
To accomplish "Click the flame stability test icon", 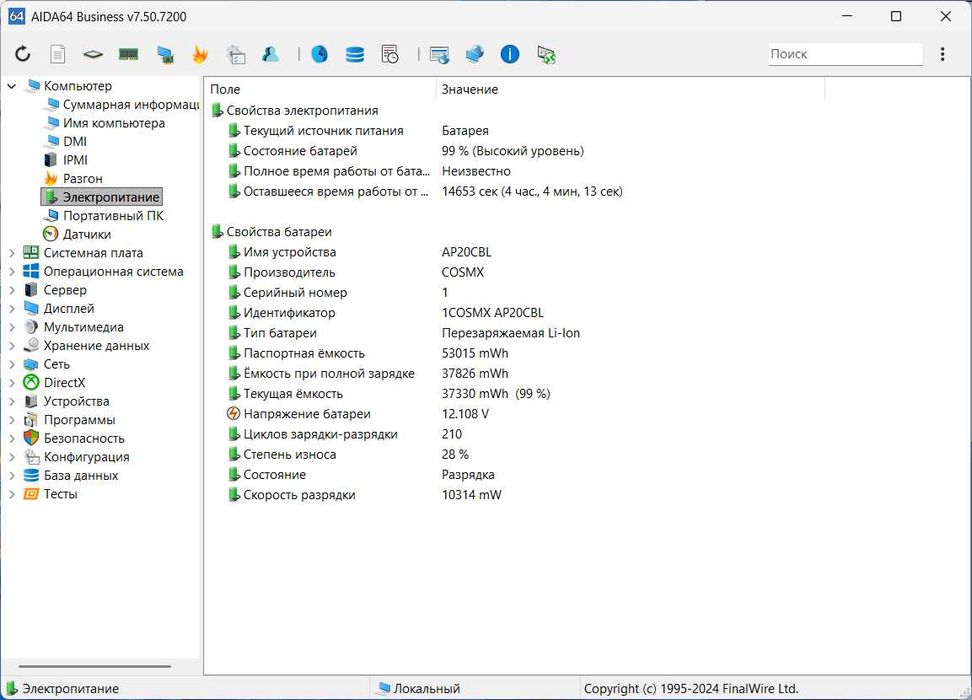I will tap(200, 54).
